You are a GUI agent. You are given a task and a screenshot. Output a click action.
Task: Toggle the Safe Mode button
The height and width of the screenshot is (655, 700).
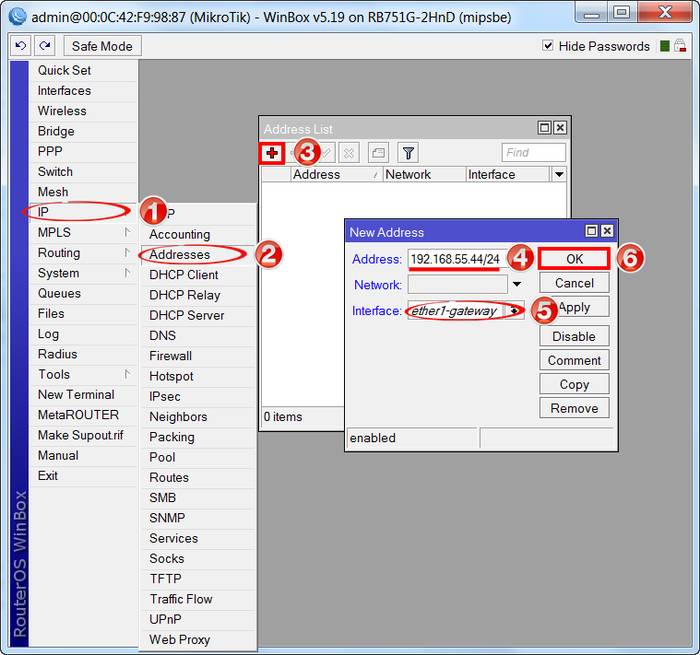pos(103,46)
